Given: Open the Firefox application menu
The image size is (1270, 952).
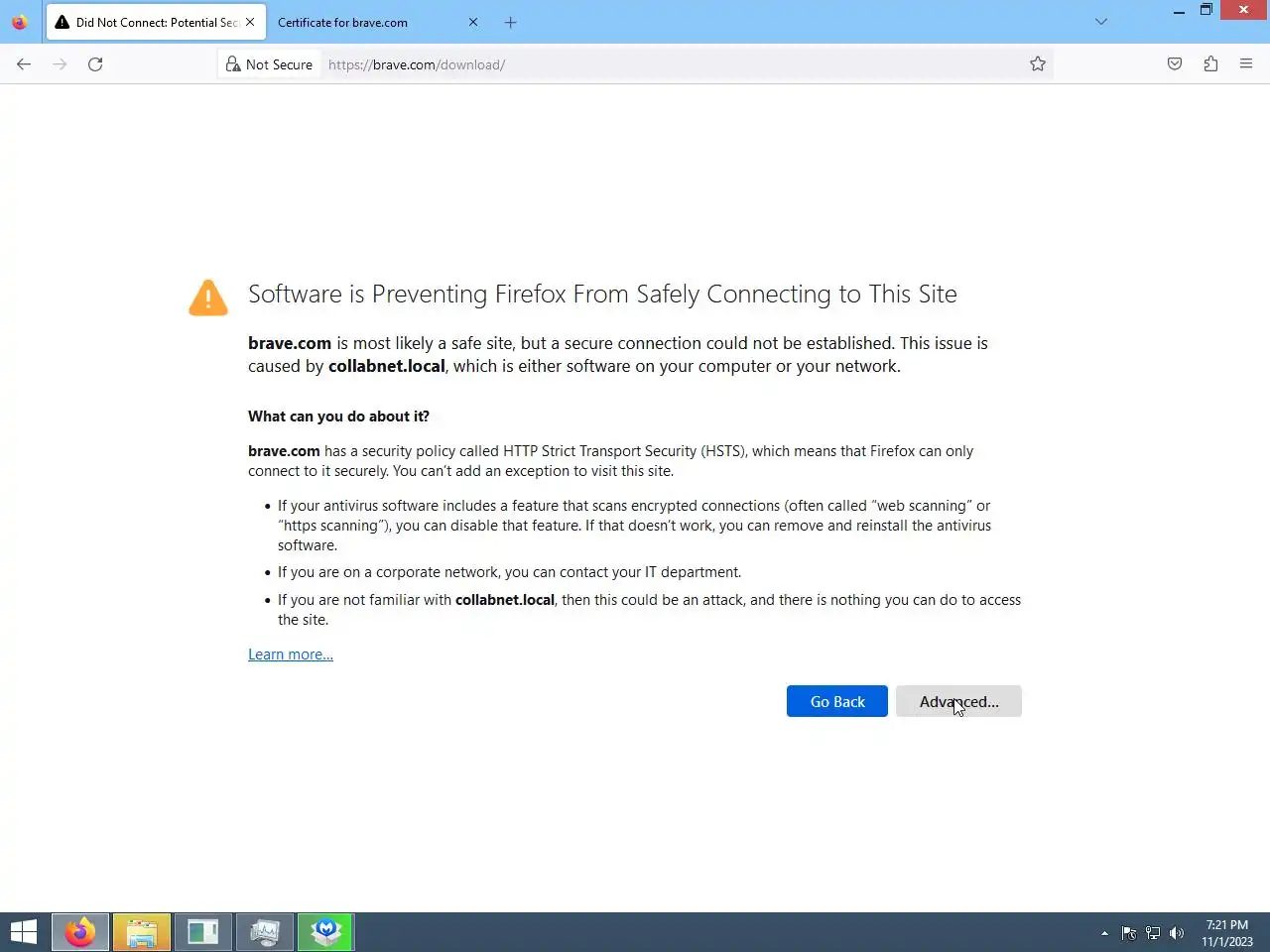Looking at the screenshot, I should [1246, 64].
